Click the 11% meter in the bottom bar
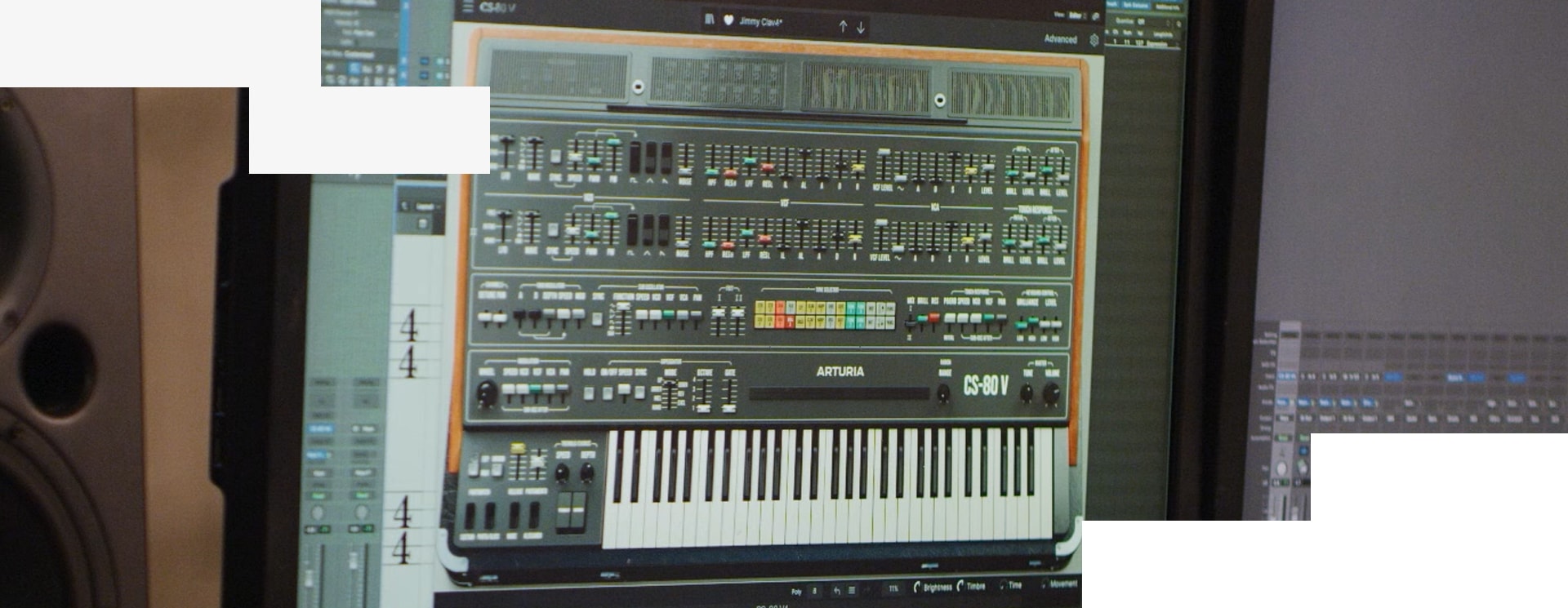The width and height of the screenshot is (1568, 608). pos(893,589)
